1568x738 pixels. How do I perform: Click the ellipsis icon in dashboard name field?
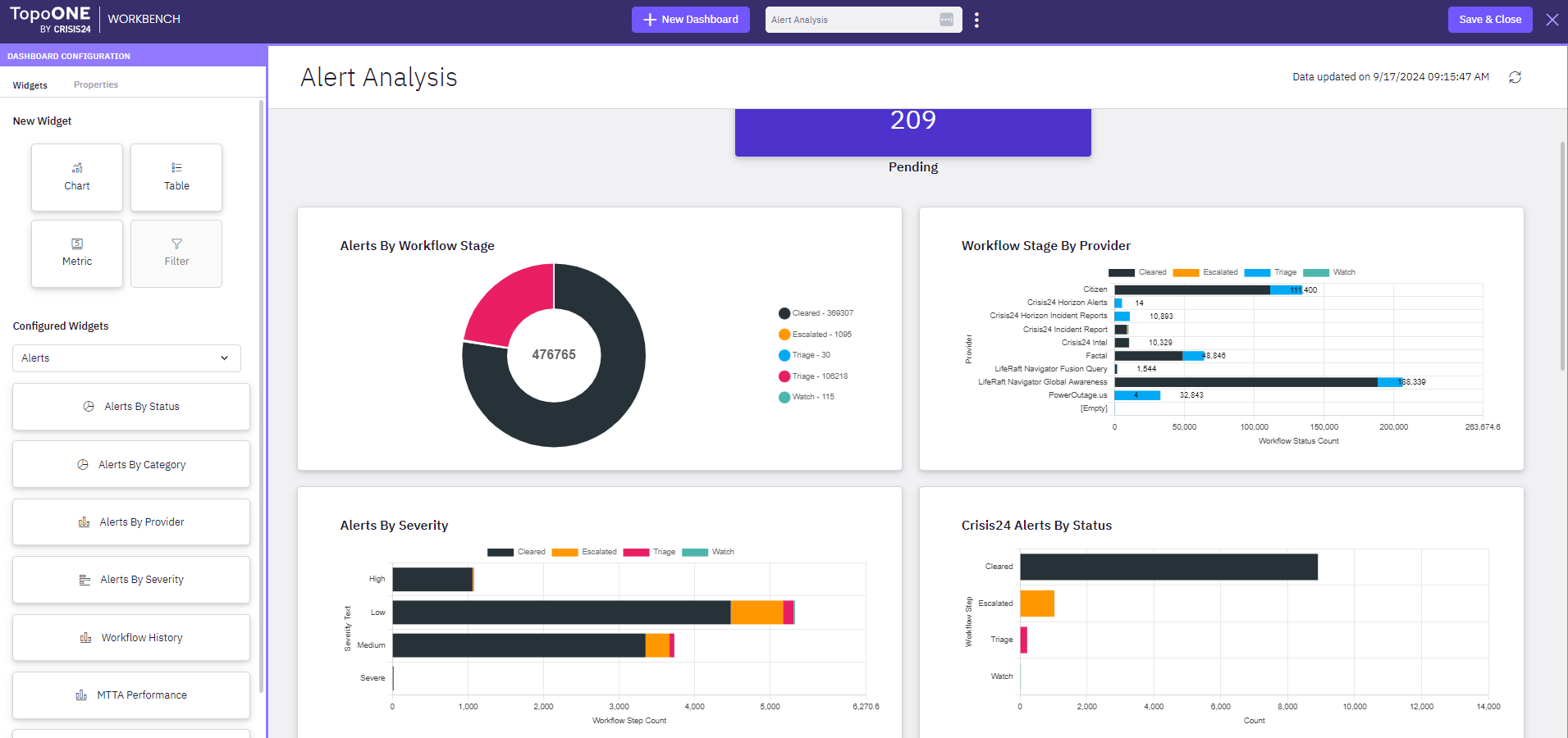tap(946, 20)
